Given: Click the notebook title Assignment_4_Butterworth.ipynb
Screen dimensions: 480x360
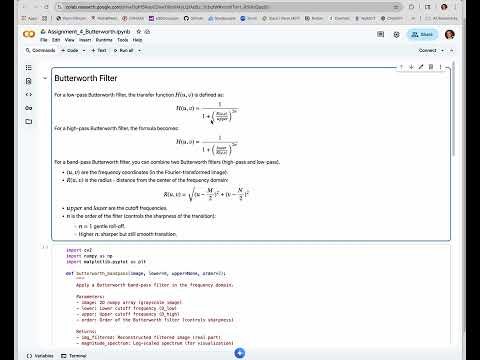Looking at the screenshot, I should coord(89,32).
